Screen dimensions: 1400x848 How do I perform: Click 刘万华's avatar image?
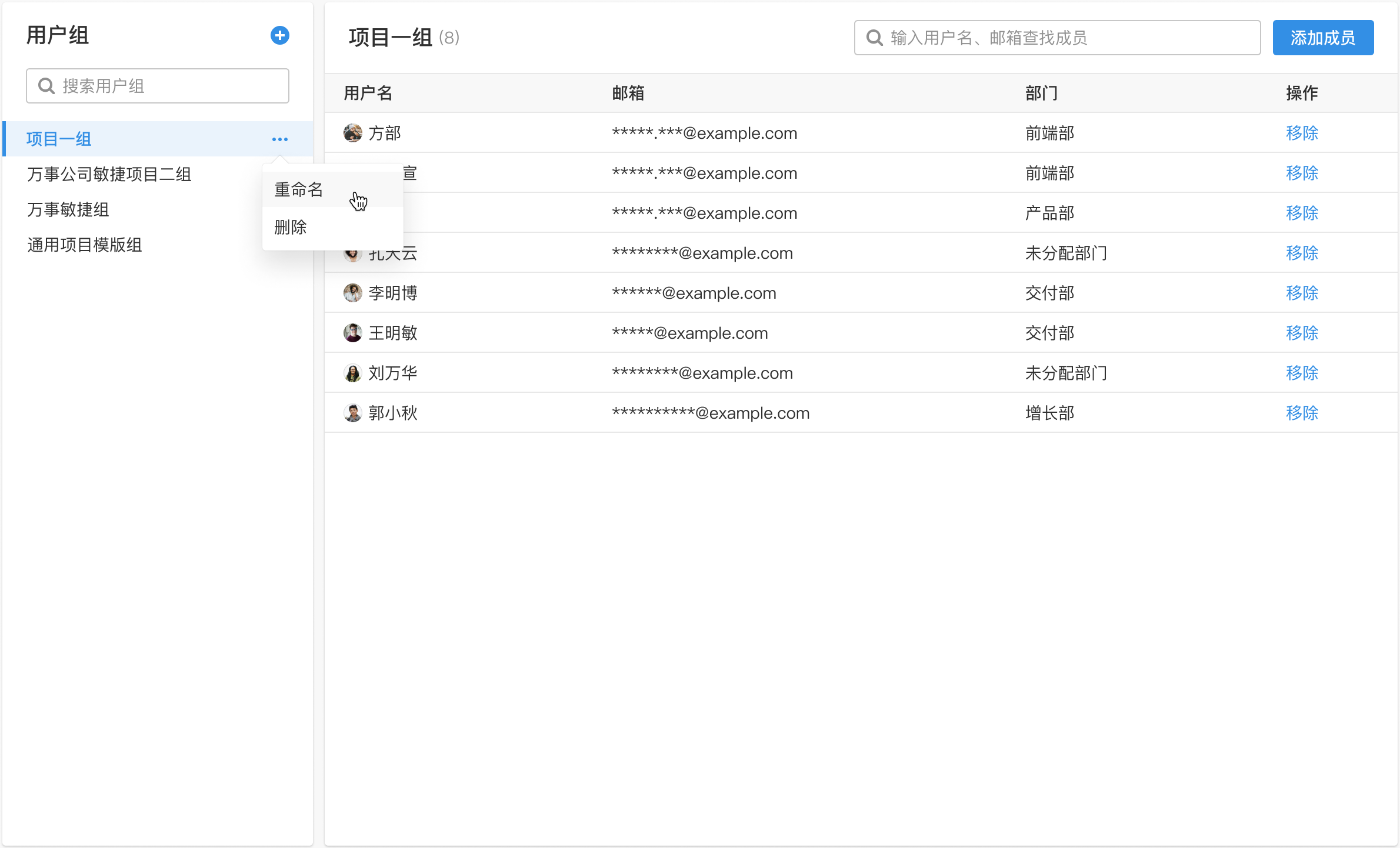coord(353,373)
